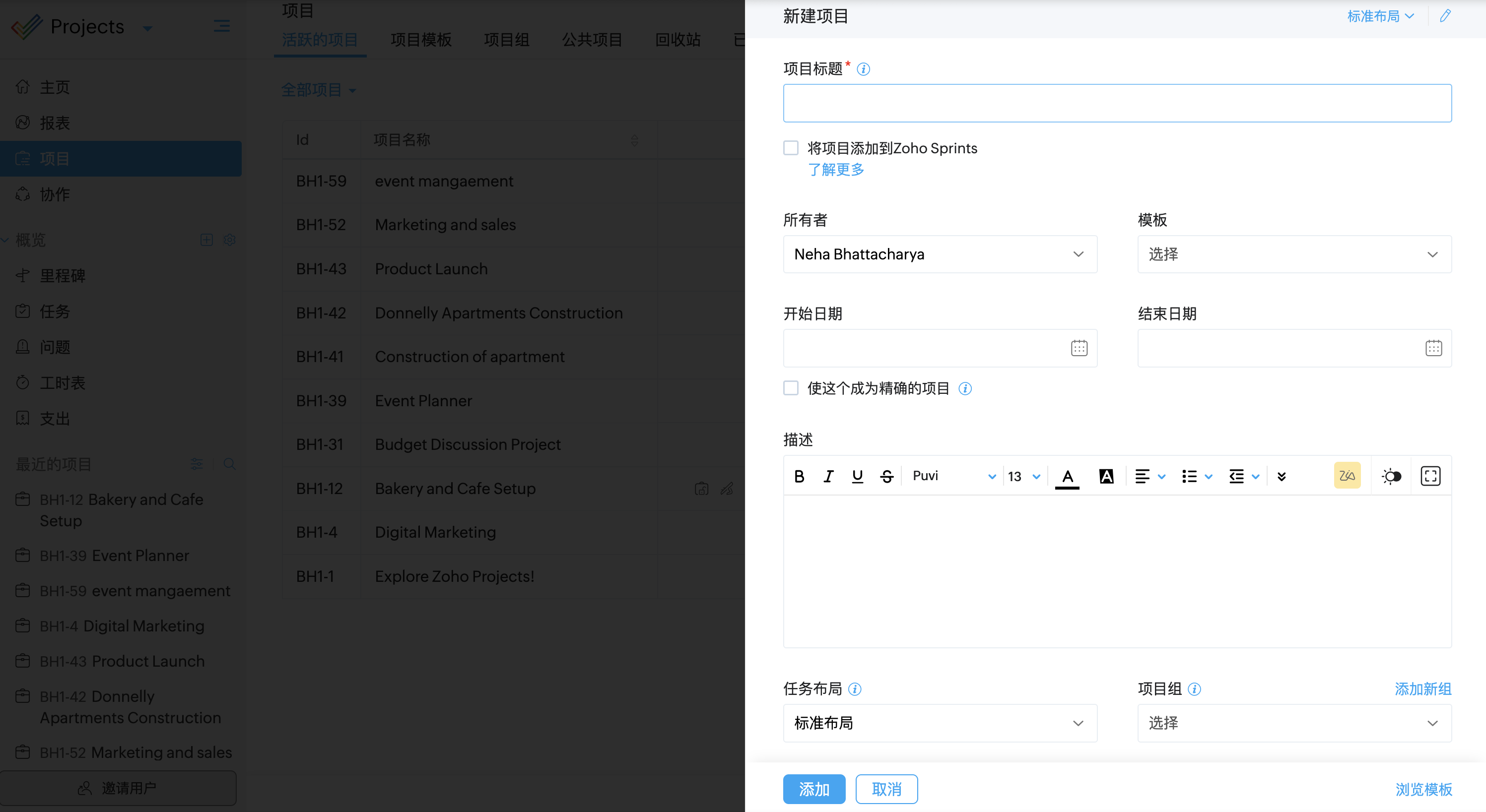Click the Zia writing assistant icon

1347,476
